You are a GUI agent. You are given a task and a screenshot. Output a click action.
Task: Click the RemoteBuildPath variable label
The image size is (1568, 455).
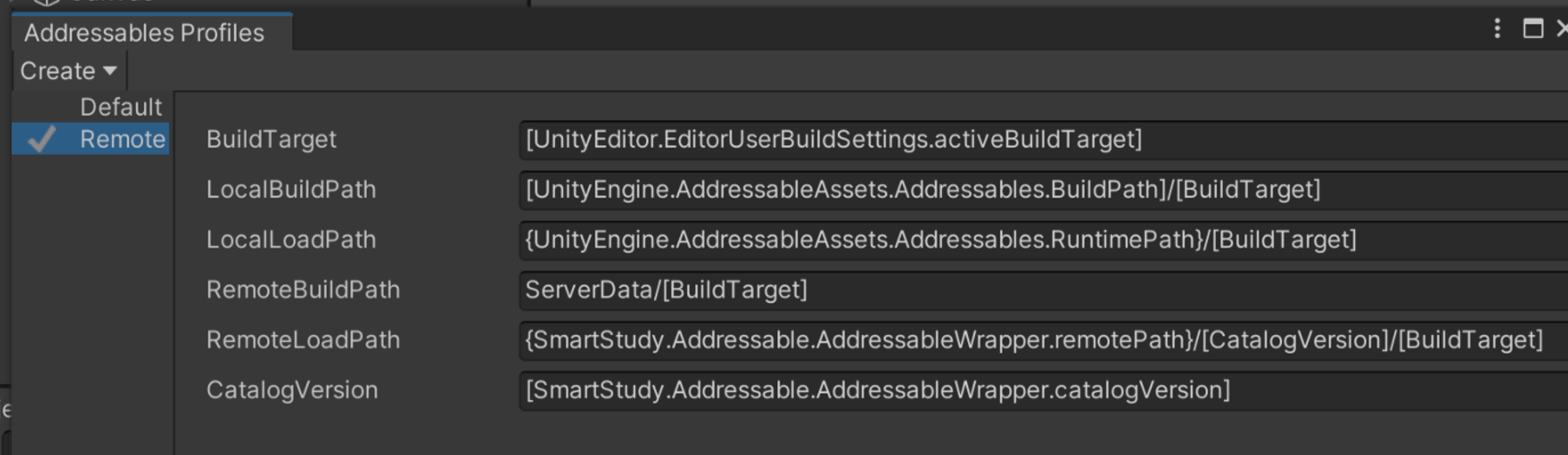pos(303,289)
